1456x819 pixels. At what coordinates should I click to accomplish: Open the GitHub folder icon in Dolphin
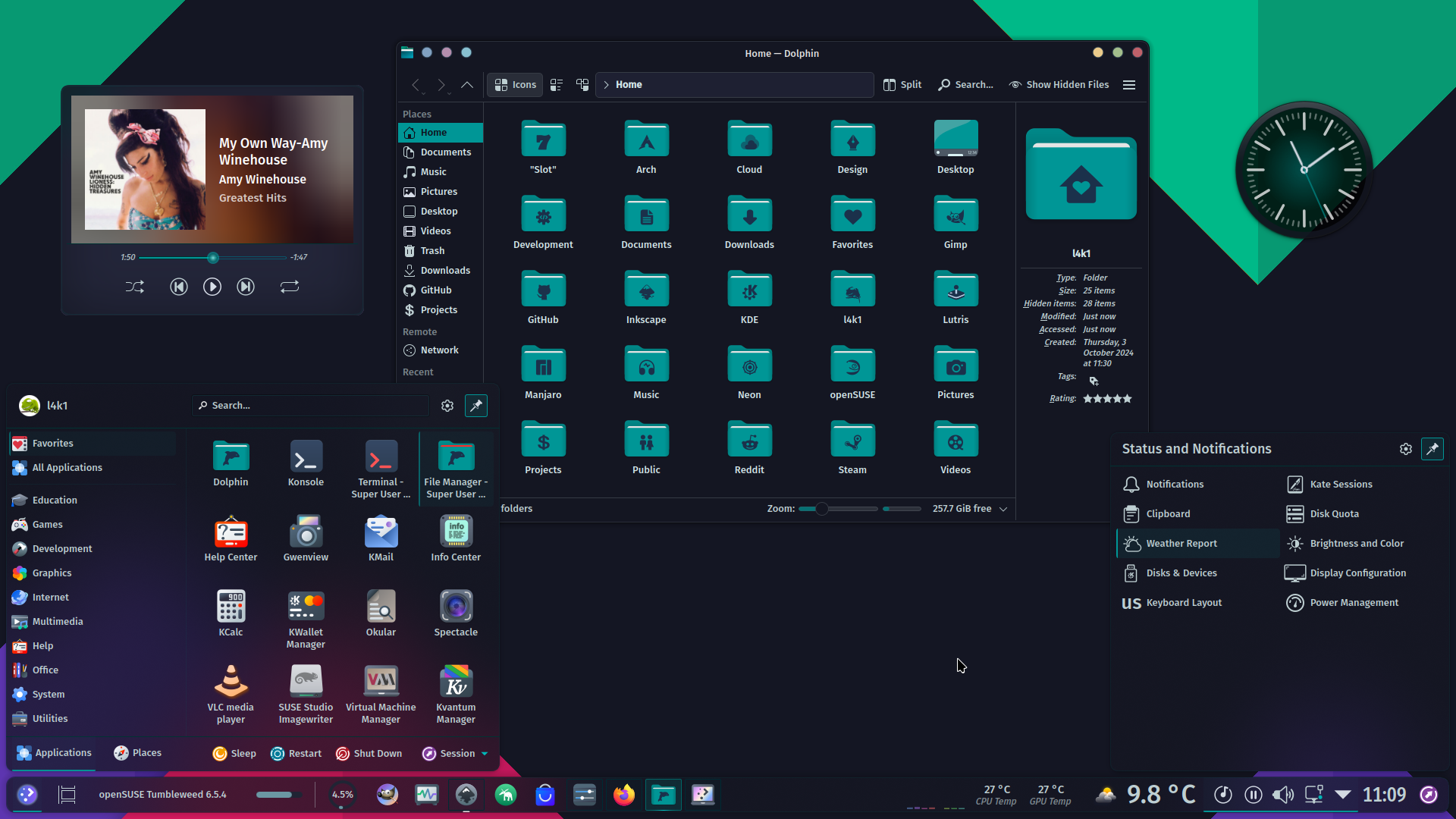coord(543,298)
